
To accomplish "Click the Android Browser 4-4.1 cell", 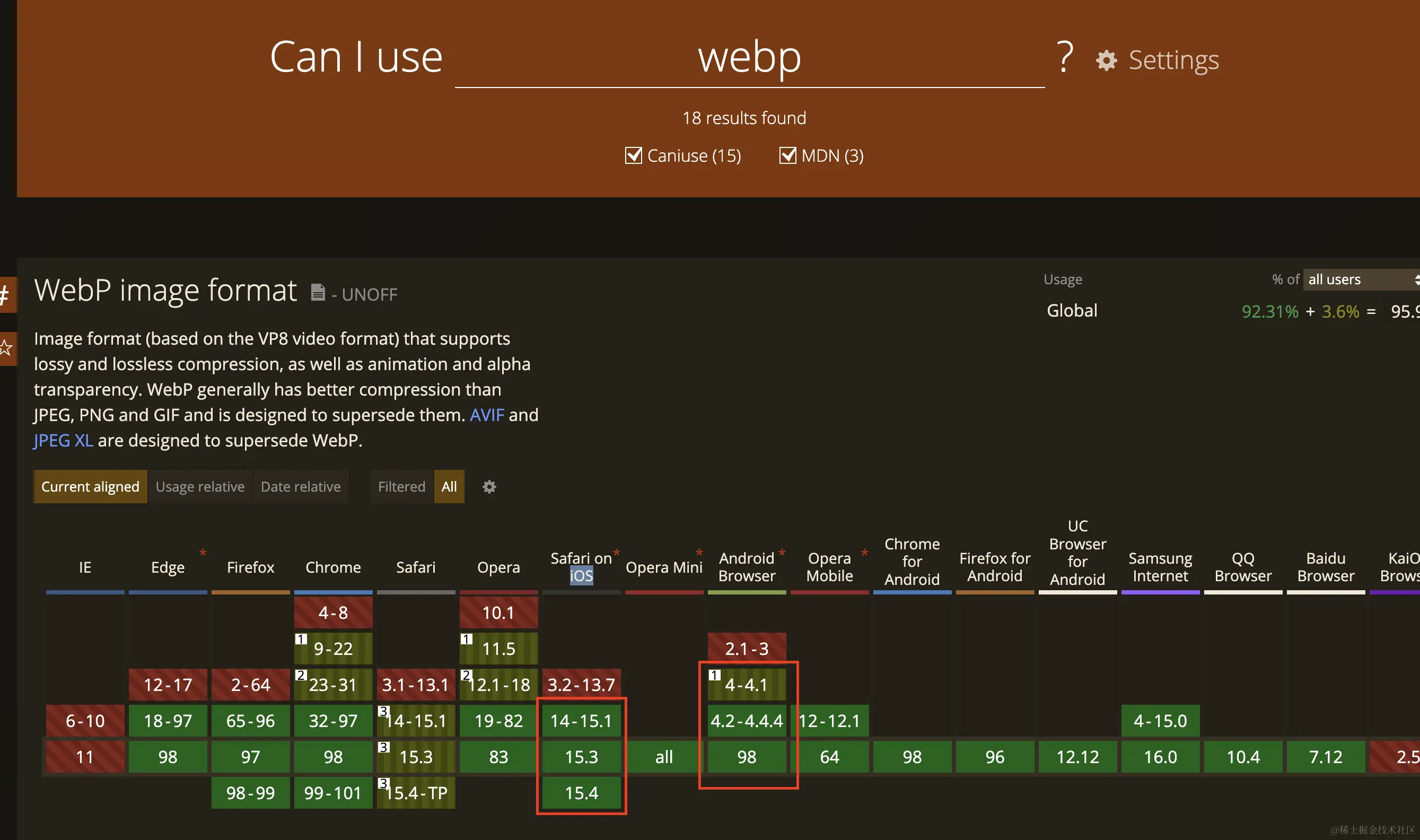I will (747, 685).
